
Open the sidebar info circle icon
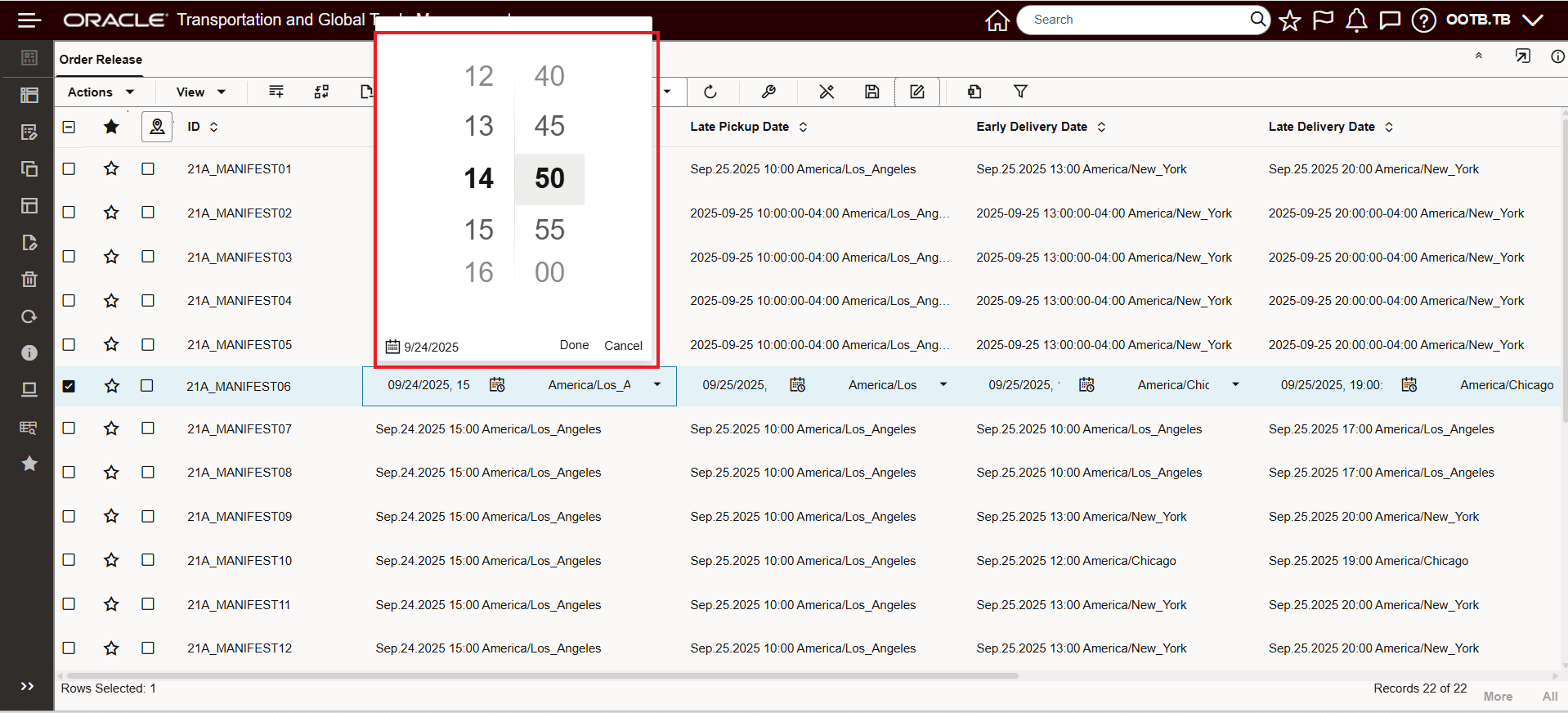click(29, 352)
